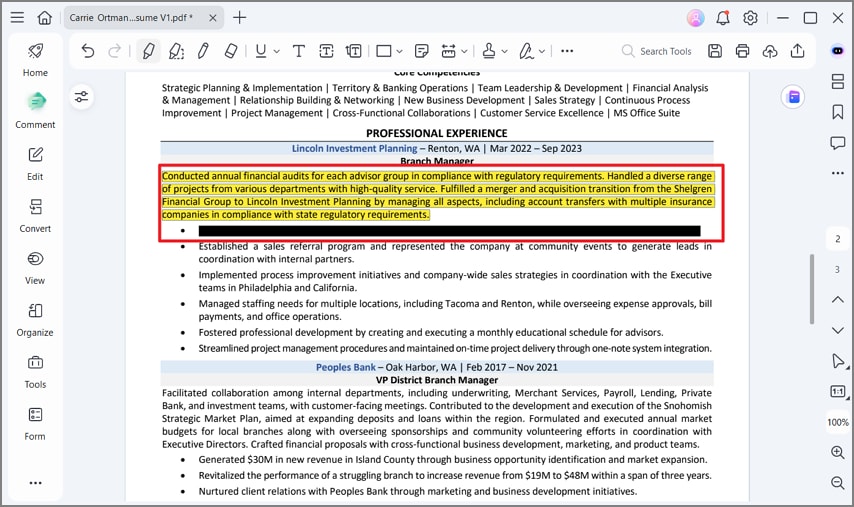This screenshot has height=507, width=854.
Task: Expand the Measure tool dropdown
Action: click(464, 52)
